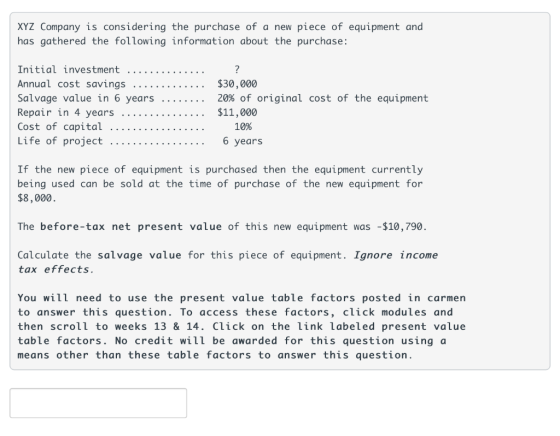The height and width of the screenshot is (436, 560).
Task: Click the '-$10,790' net present value figure
Action: click(400, 227)
